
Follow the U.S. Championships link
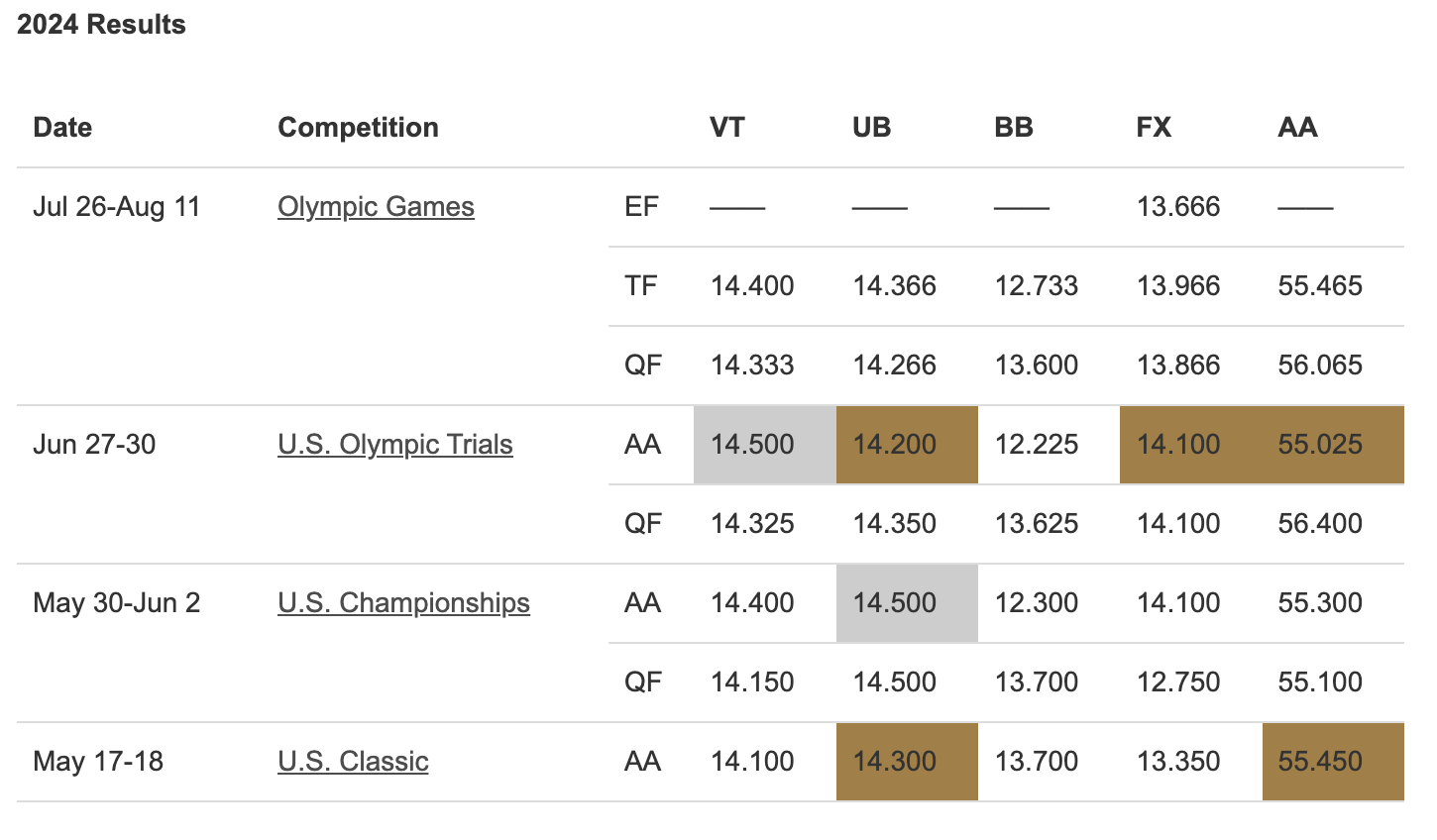[403, 603]
